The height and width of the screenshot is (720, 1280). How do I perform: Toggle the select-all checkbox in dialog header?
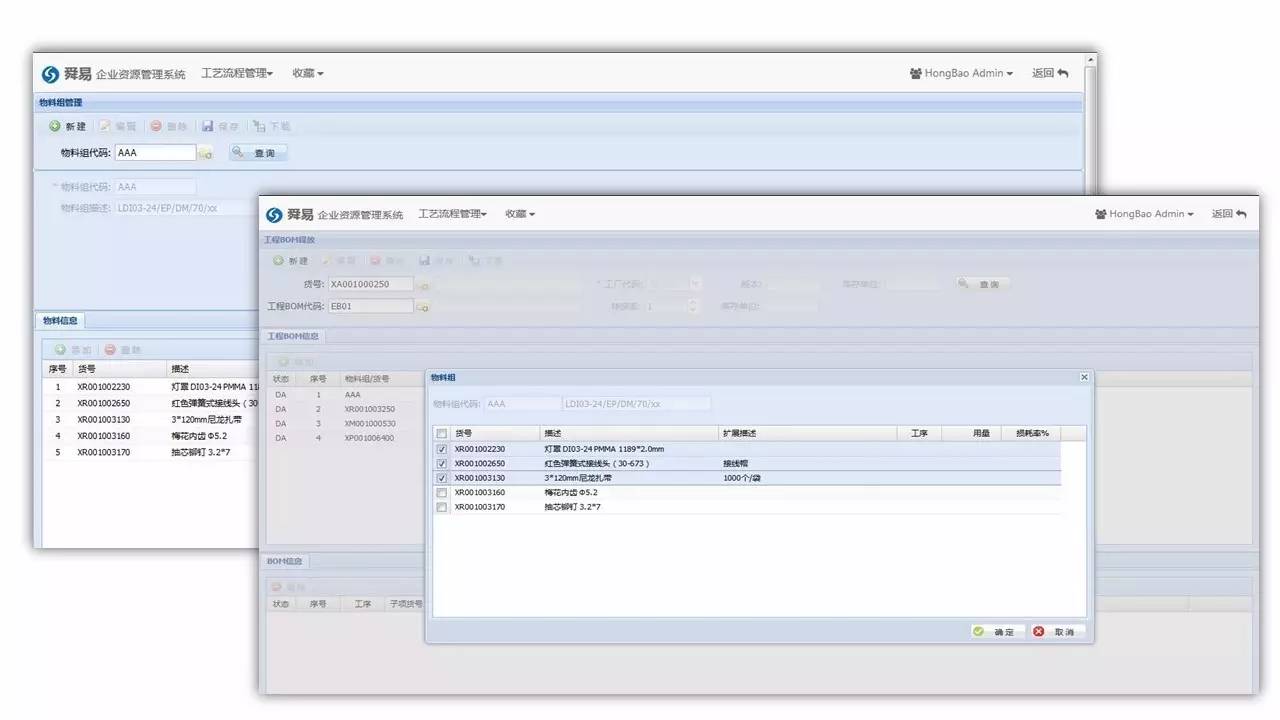pyautogui.click(x=442, y=434)
